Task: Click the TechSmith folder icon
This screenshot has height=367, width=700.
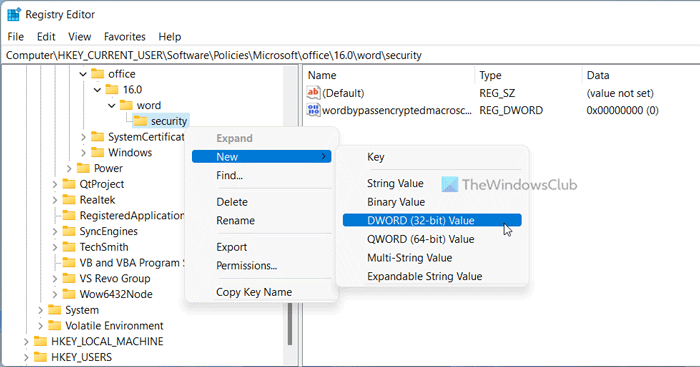Action: point(69,247)
